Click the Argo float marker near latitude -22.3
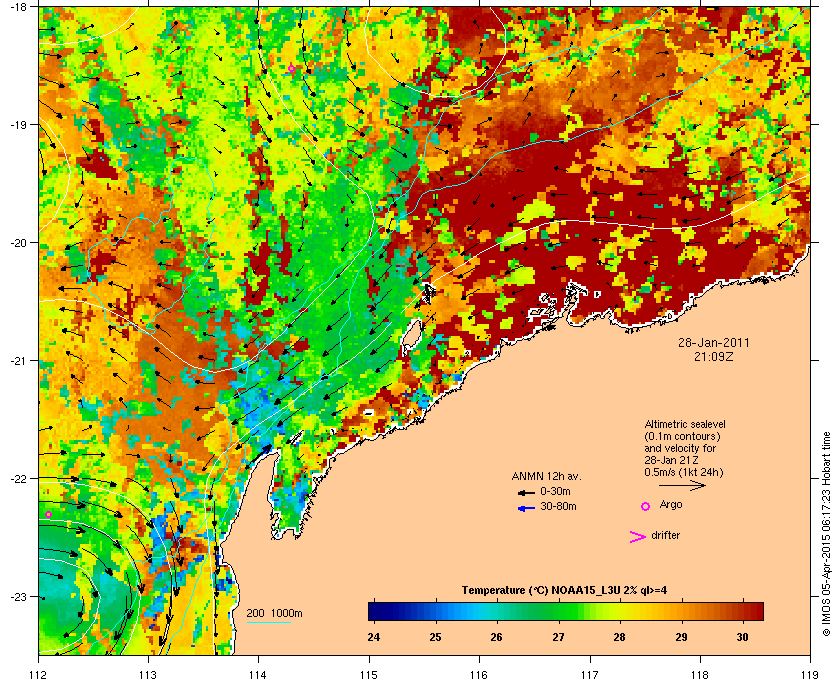840x680 pixels. pos(48,514)
